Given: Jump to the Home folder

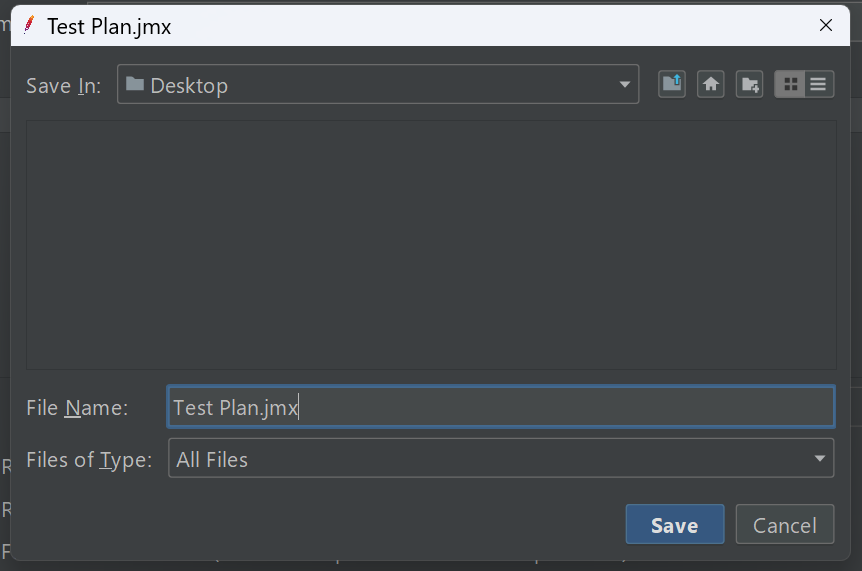Looking at the screenshot, I should [x=710, y=84].
